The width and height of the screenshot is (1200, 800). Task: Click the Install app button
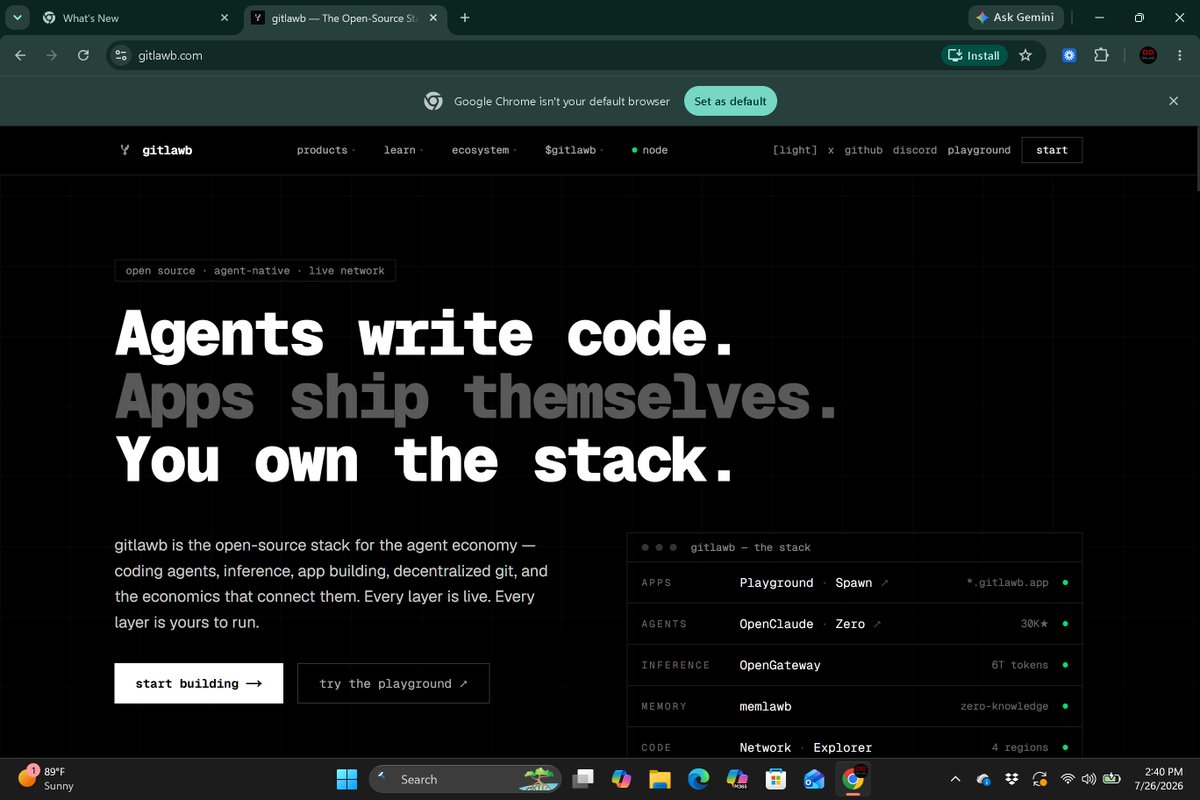pyautogui.click(x=973, y=56)
